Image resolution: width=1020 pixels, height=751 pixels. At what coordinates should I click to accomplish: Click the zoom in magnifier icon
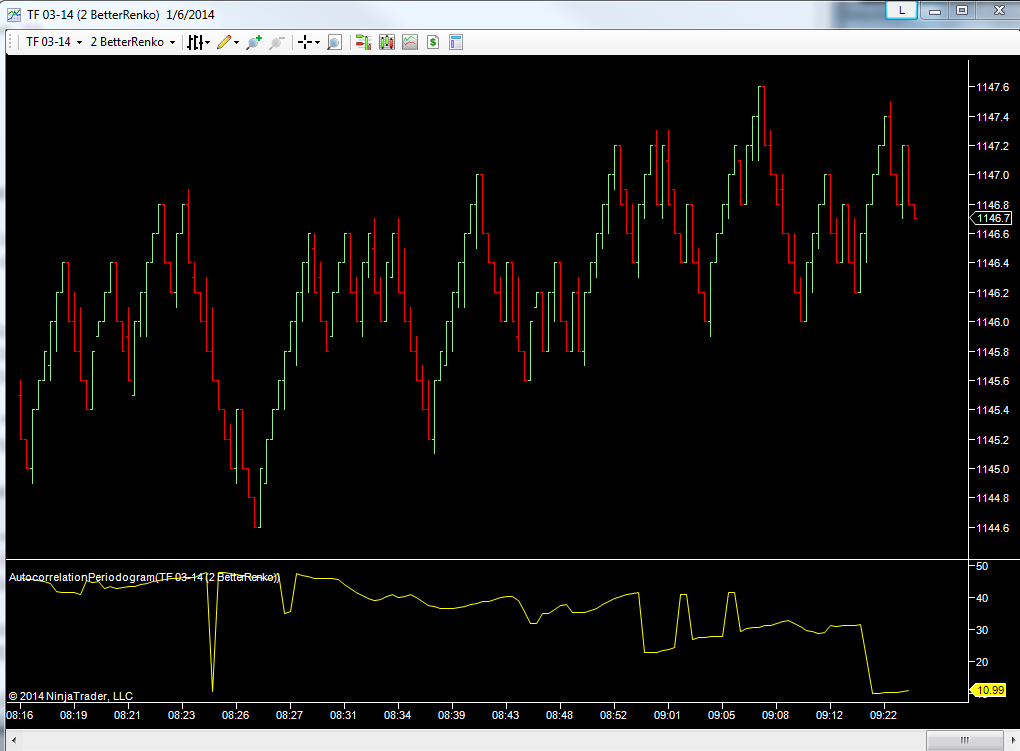(254, 42)
